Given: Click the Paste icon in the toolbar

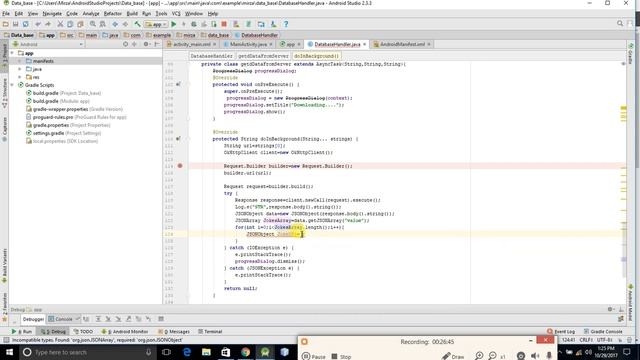Looking at the screenshot, I should click(x=80, y=24).
